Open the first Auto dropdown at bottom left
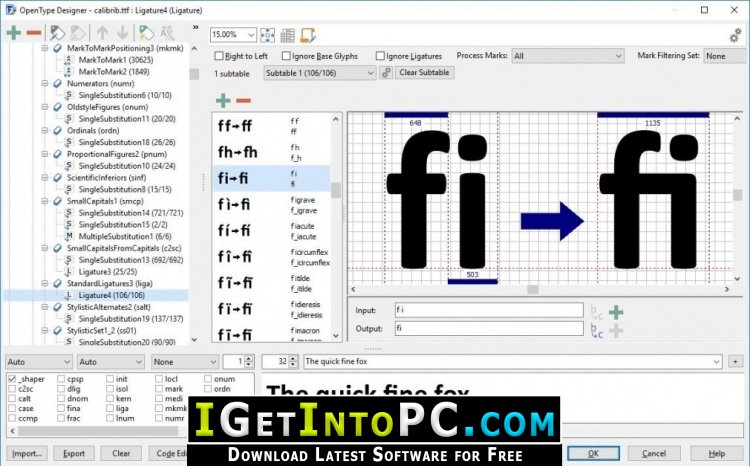750x466 pixels. [39, 362]
